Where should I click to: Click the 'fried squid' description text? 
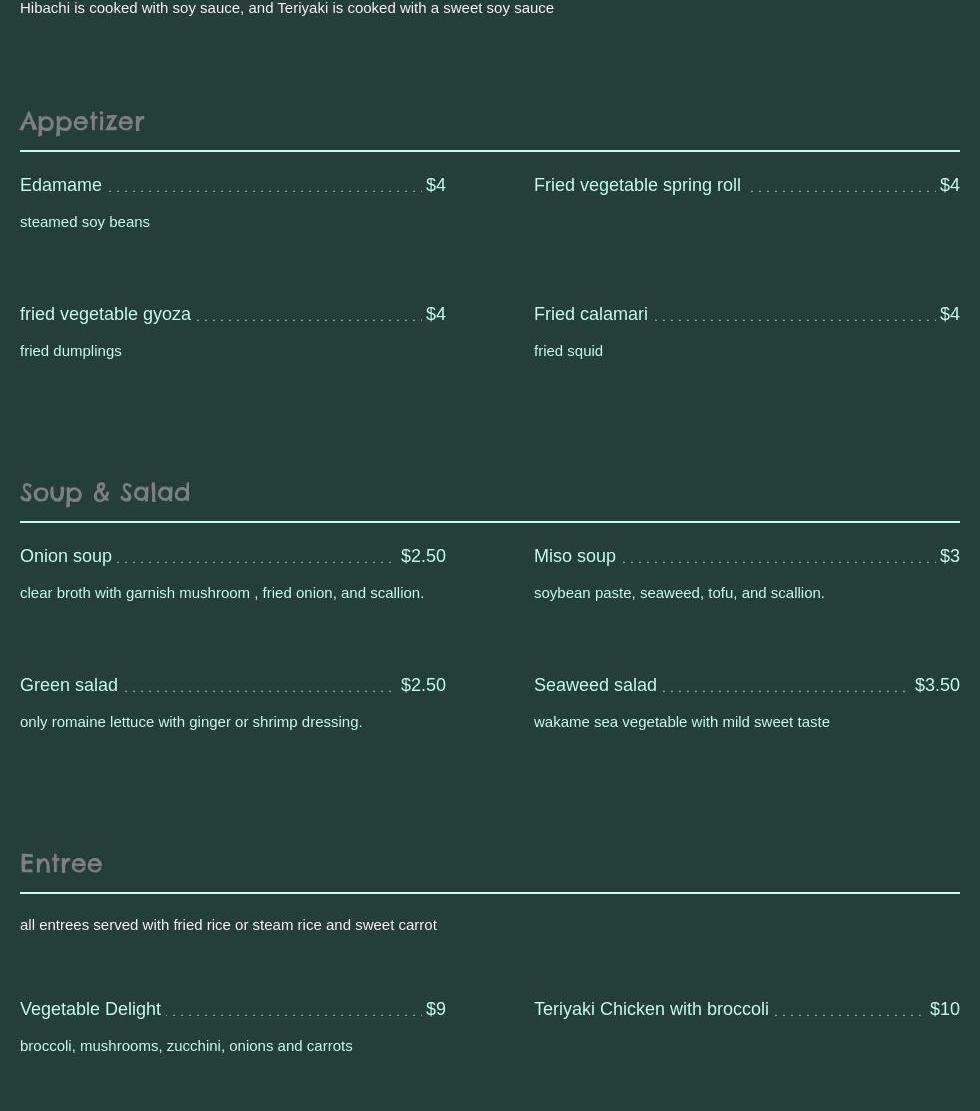click(568, 351)
